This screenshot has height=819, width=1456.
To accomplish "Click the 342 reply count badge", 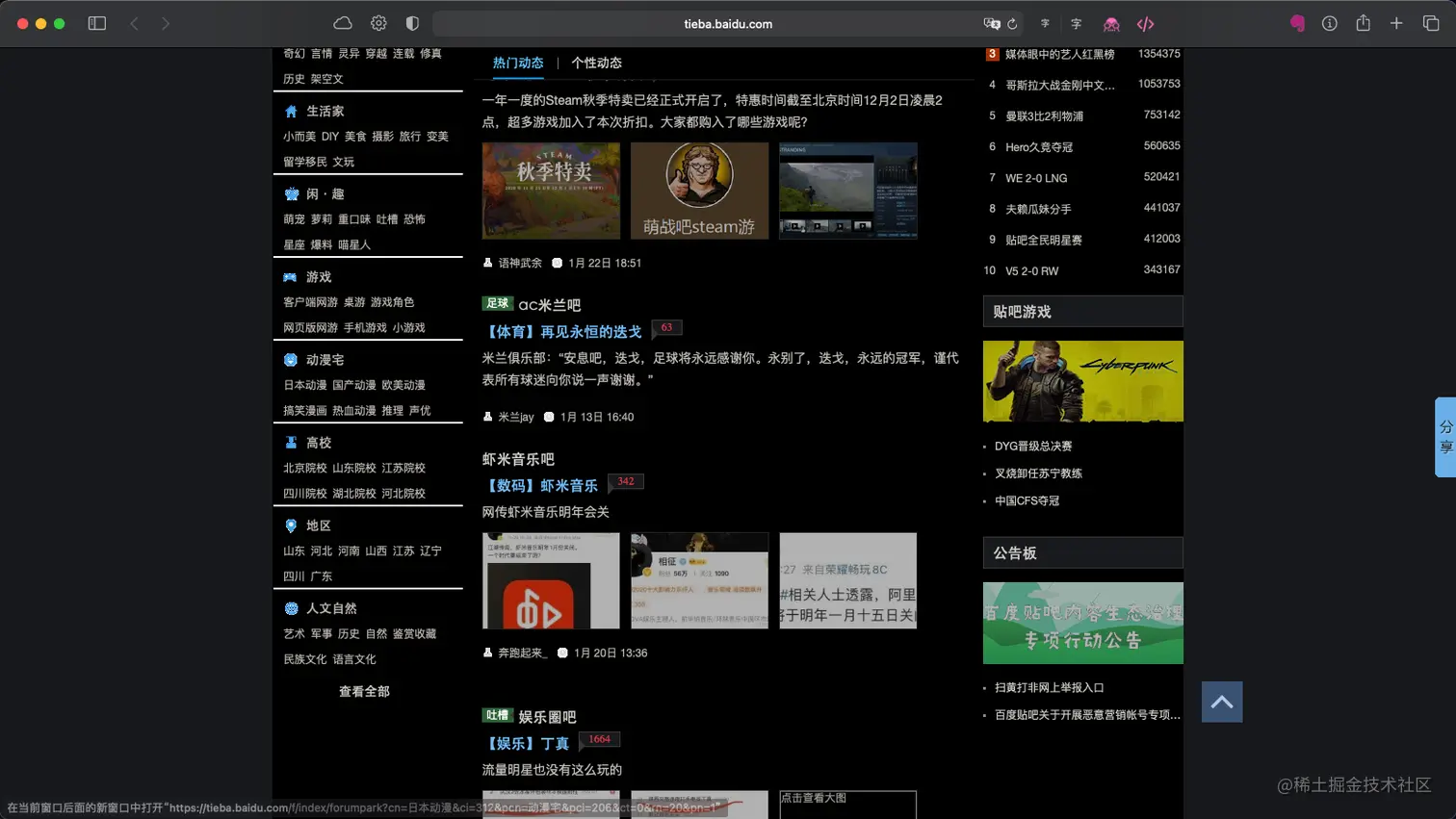I will click(x=626, y=482).
